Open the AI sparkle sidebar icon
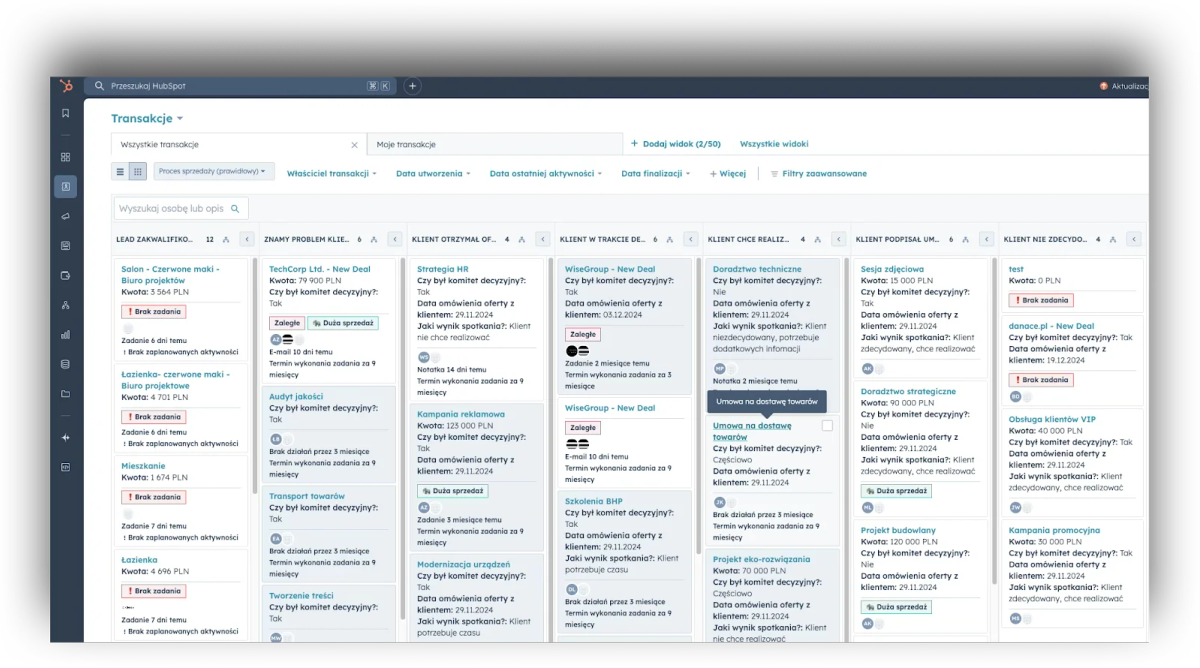Screen dimensions: 1200x668 [x=66, y=437]
